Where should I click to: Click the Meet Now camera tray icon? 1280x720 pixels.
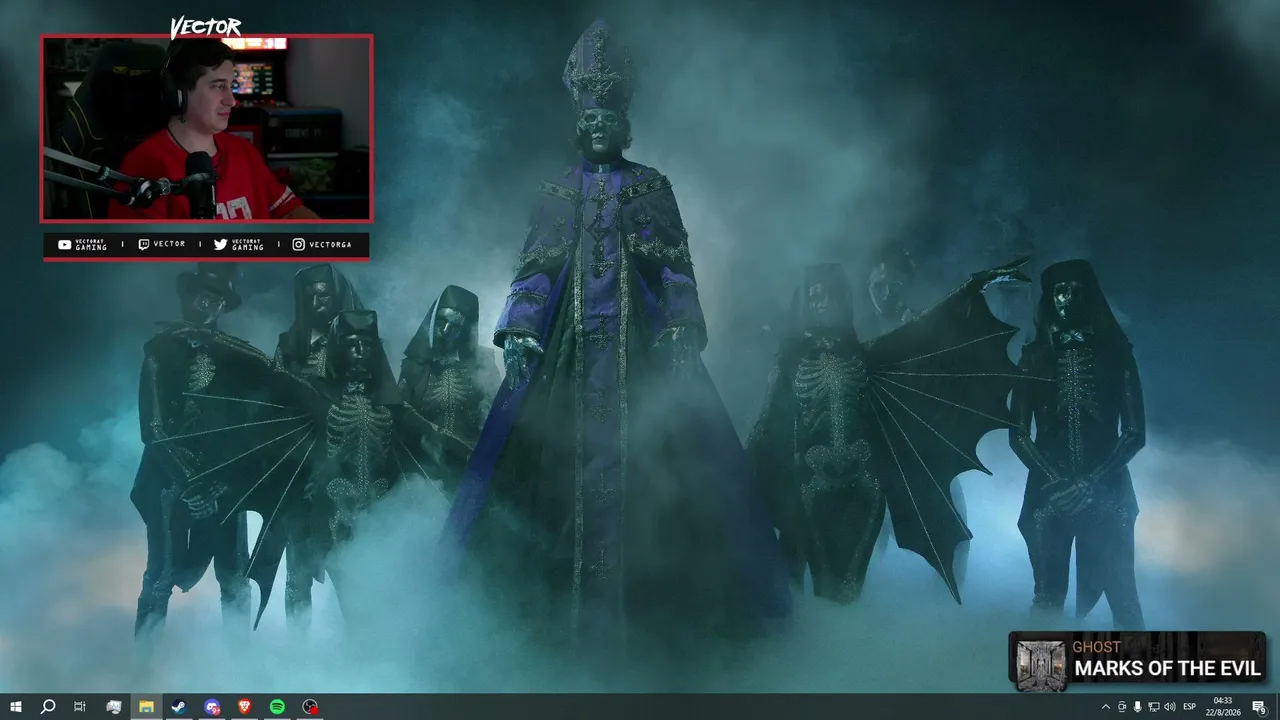pos(1121,707)
